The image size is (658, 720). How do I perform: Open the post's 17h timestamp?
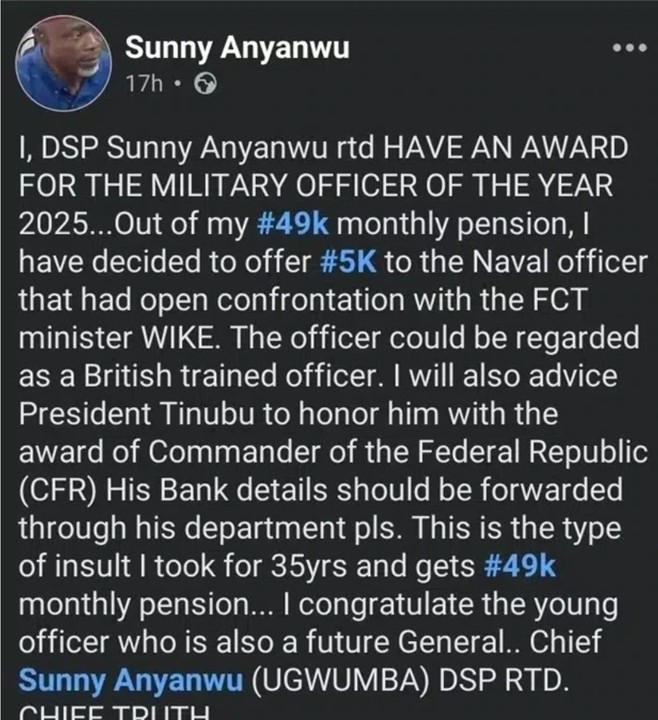pyautogui.click(x=143, y=85)
